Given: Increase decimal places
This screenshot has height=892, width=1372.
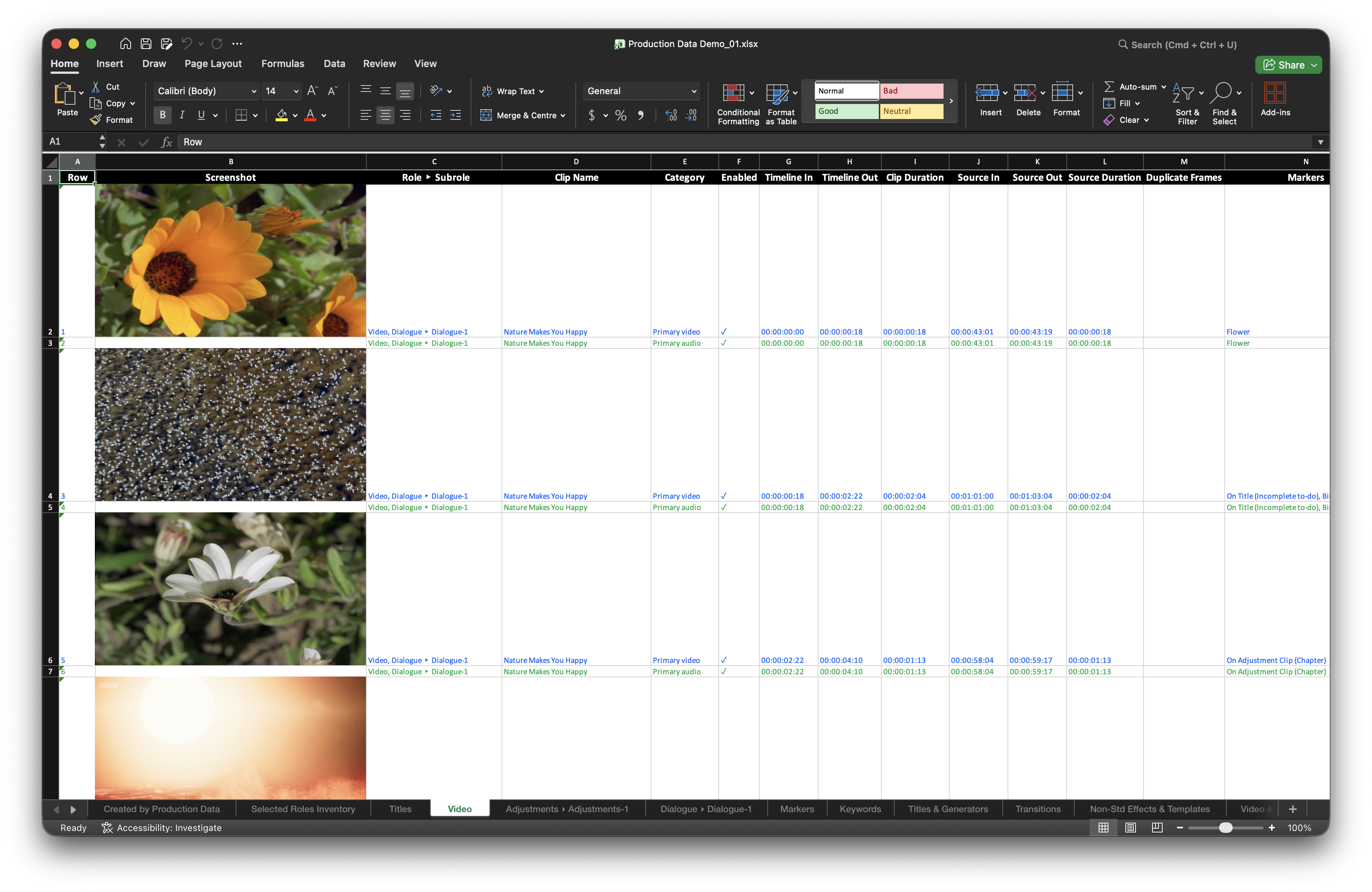Looking at the screenshot, I should 671,115.
